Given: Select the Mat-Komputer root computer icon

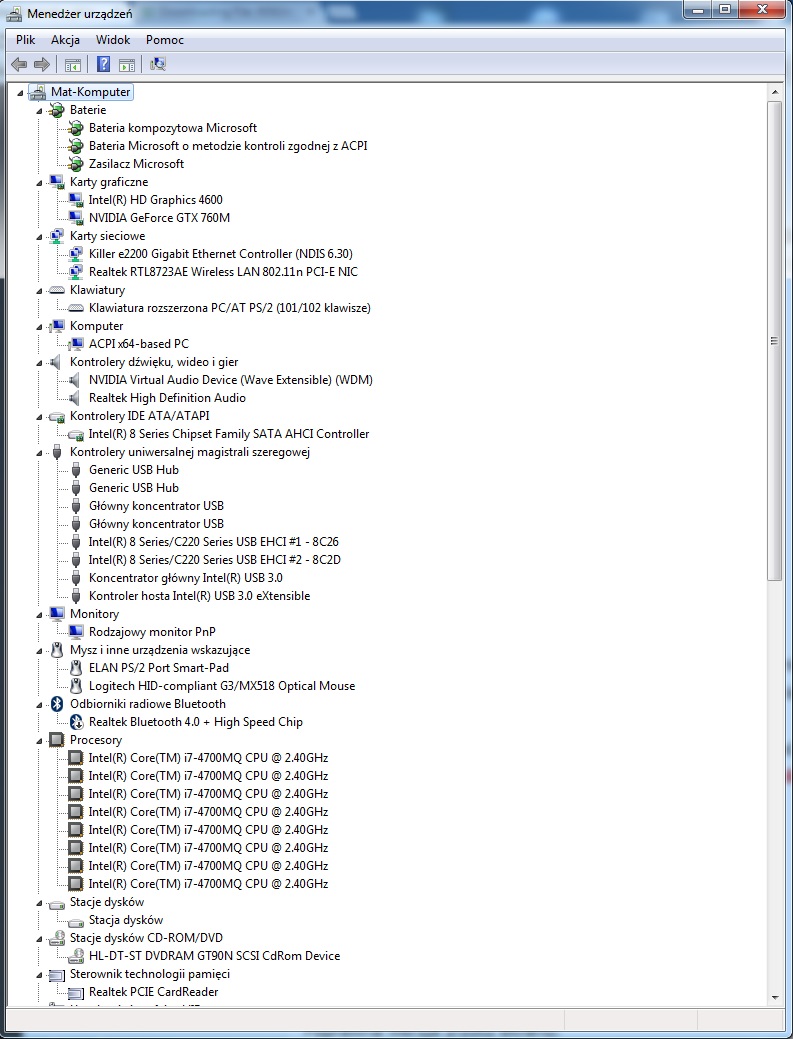Looking at the screenshot, I should 38,92.
